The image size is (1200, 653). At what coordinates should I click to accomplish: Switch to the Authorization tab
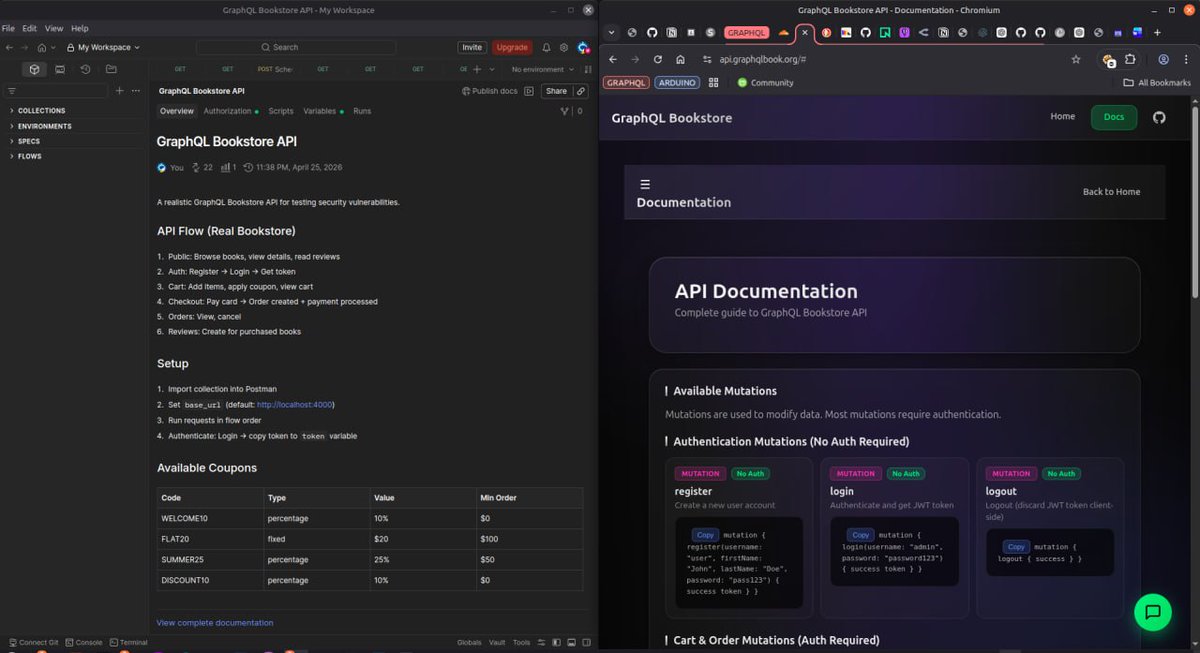point(230,111)
